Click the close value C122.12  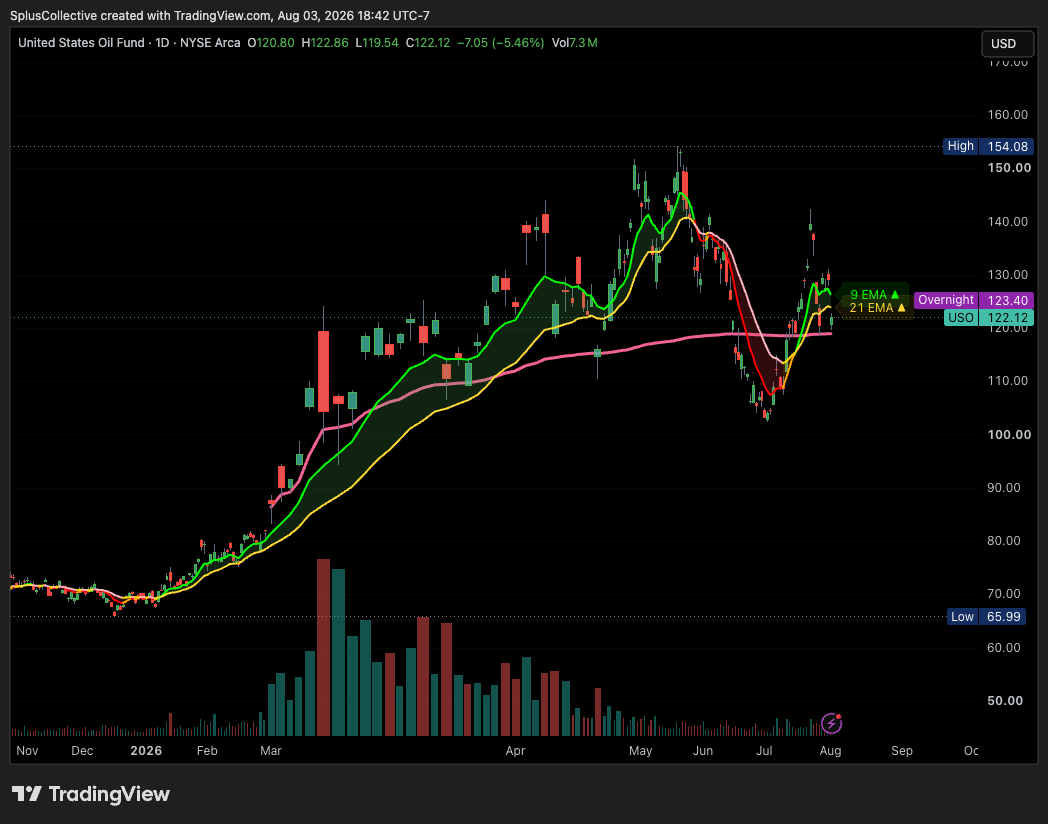click(x=428, y=43)
